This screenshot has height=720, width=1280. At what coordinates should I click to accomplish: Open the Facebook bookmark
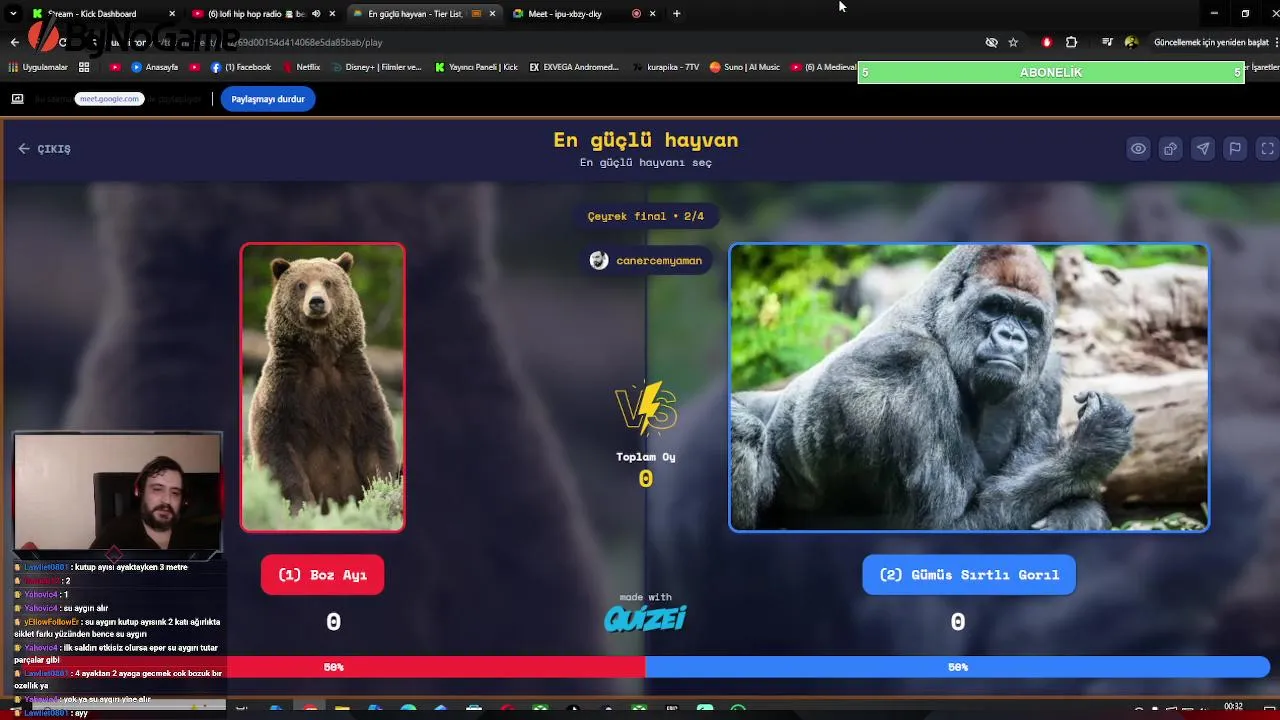[x=241, y=67]
